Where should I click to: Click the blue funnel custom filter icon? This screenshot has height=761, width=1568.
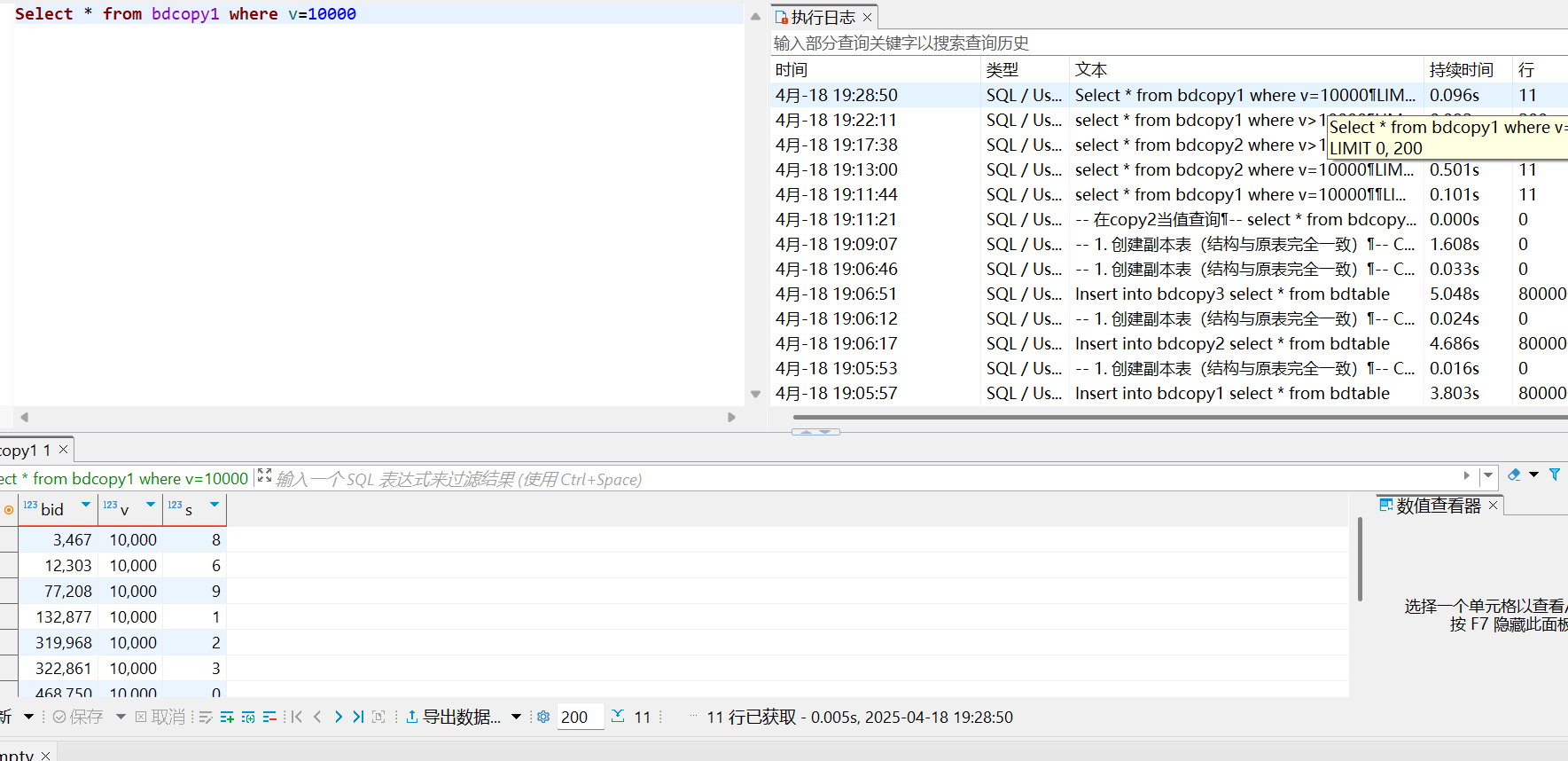tap(1555, 475)
